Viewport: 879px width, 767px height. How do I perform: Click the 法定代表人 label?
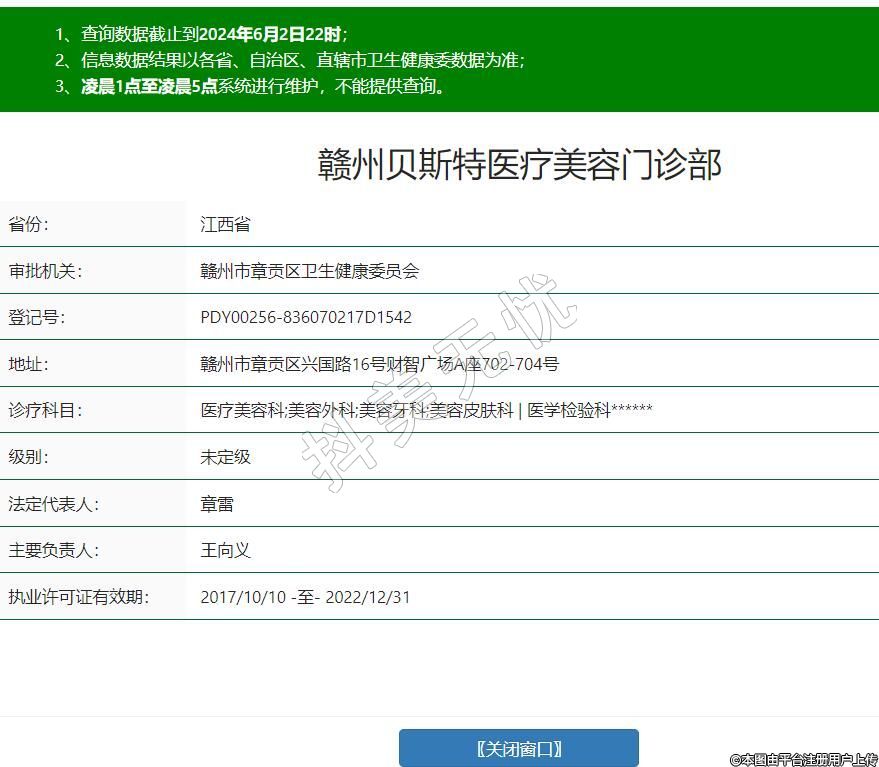pos(53,504)
